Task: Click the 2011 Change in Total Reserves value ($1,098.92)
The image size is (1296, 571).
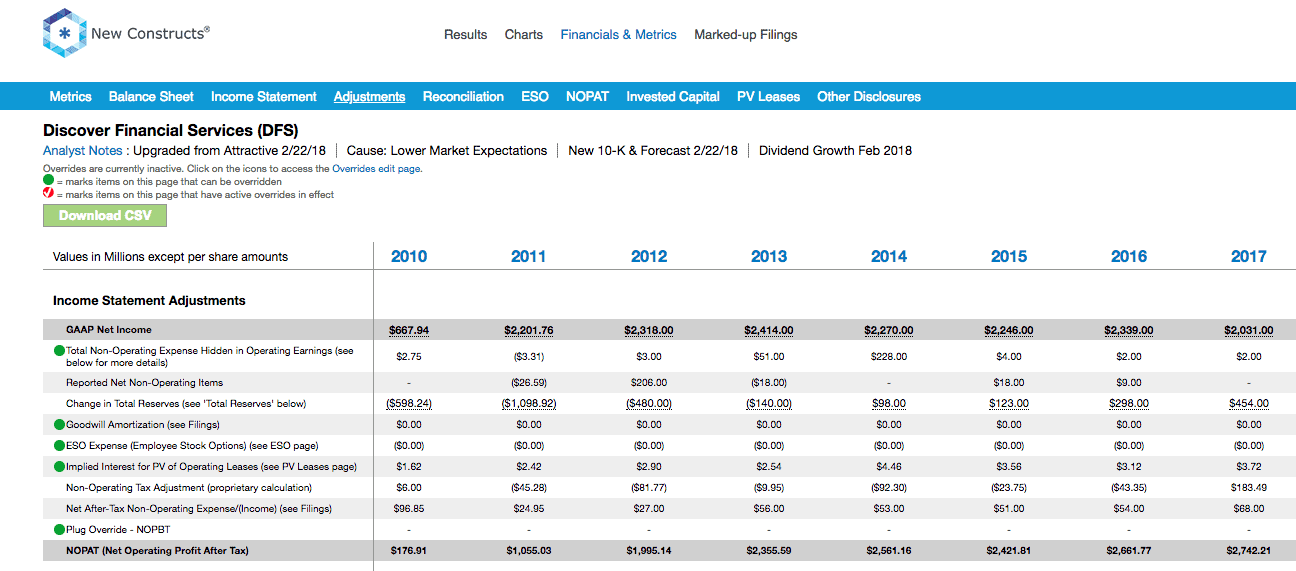Action: [529, 404]
